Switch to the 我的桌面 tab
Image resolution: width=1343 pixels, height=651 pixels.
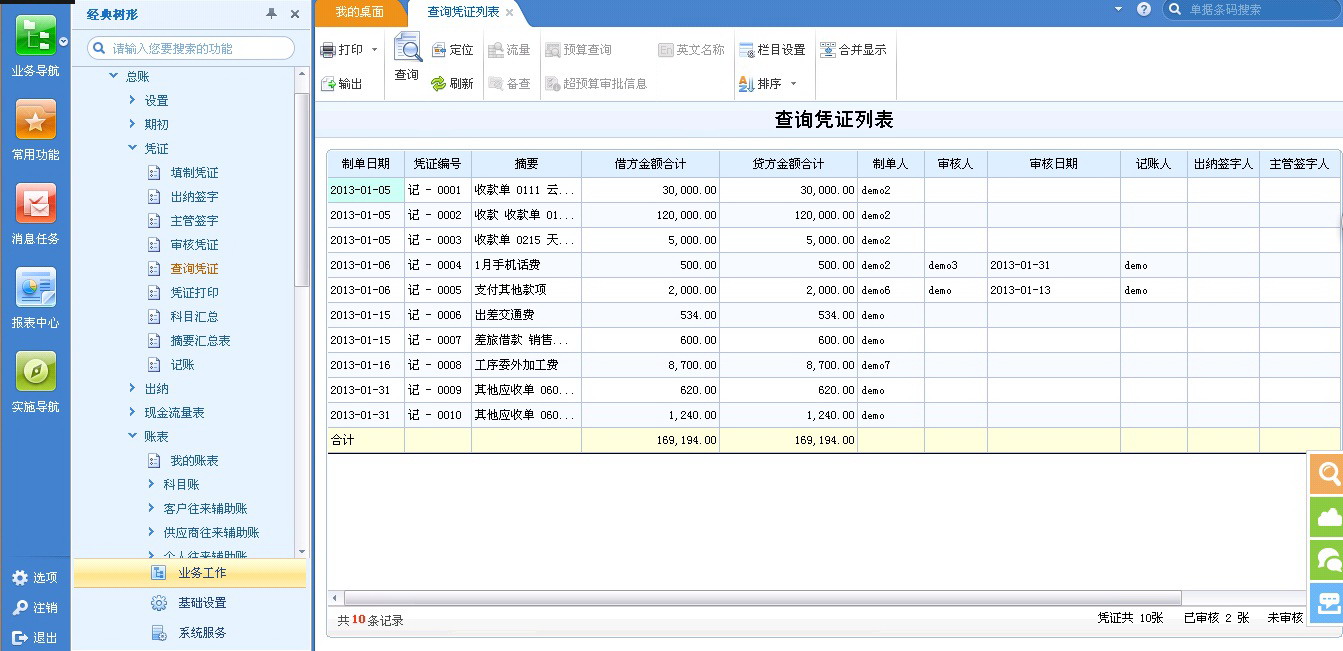(360, 12)
